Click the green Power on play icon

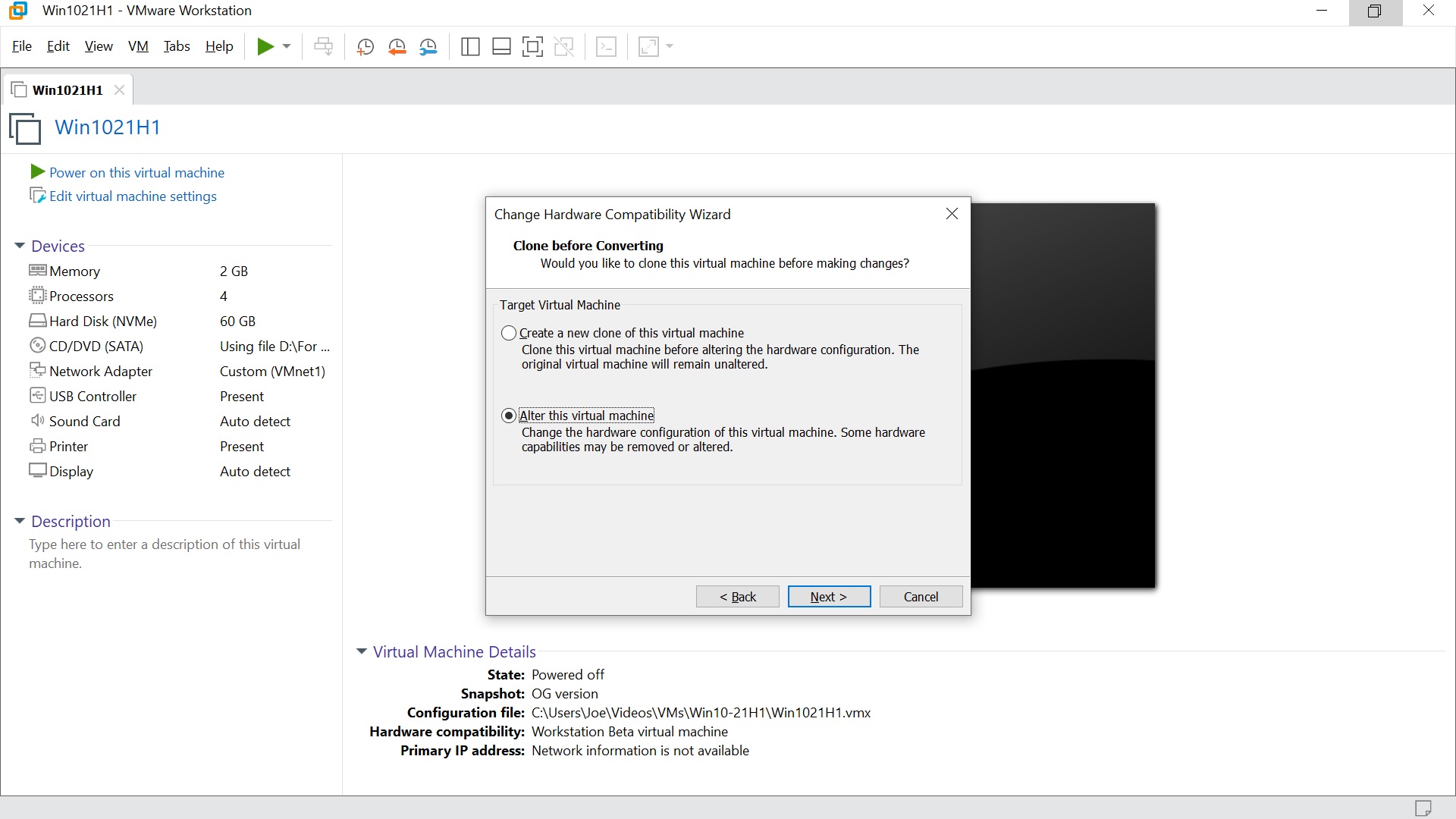pyautogui.click(x=36, y=172)
